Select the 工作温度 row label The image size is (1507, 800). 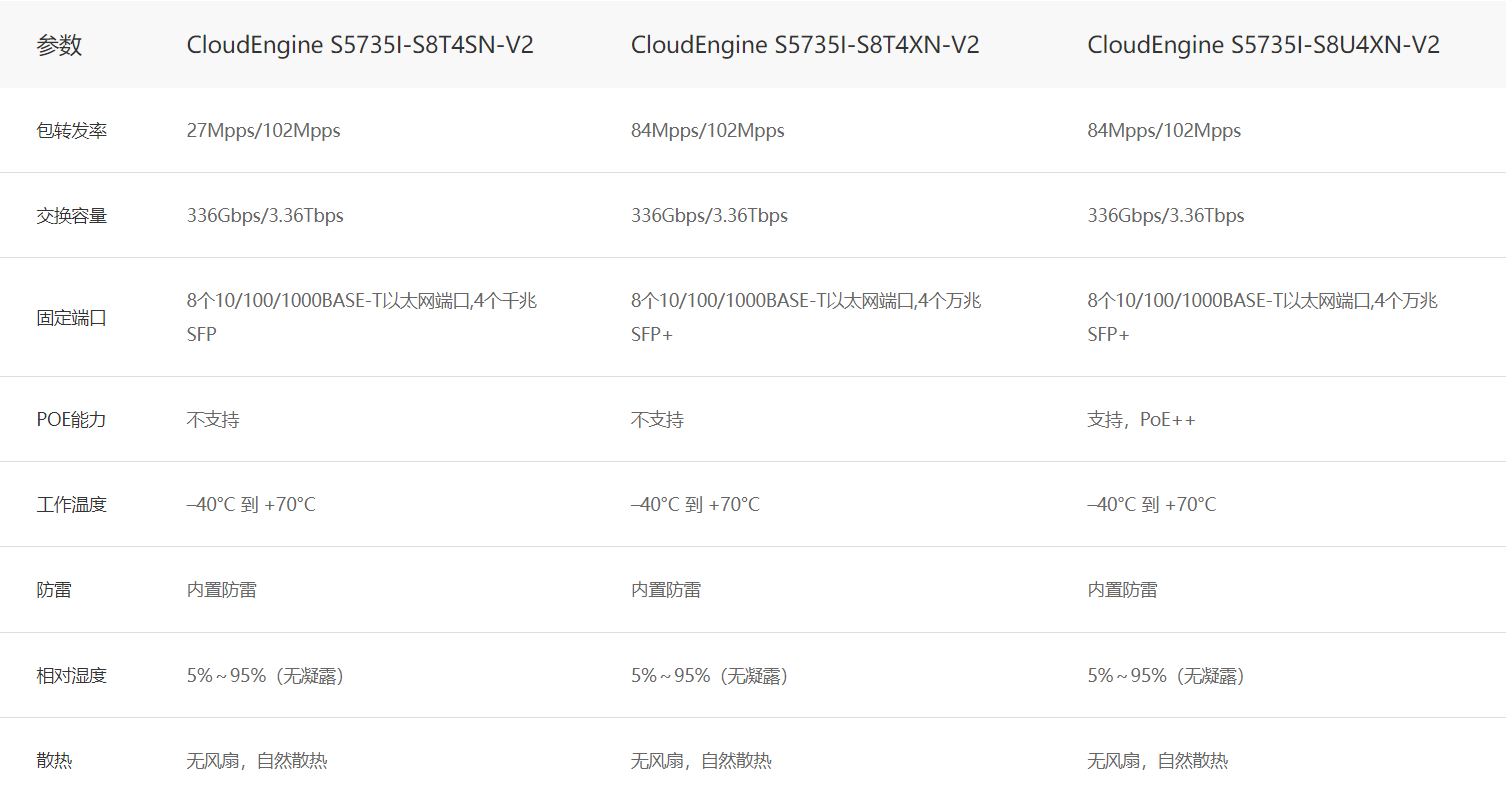(x=71, y=505)
